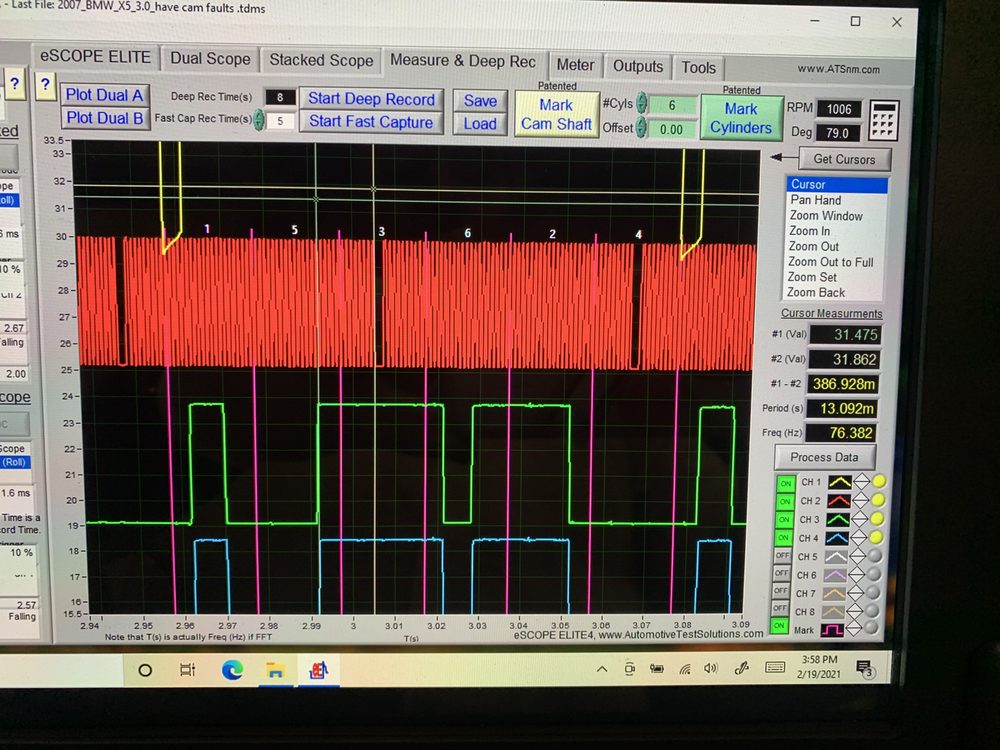Expand the system tray hidden icons chevron
The width and height of the screenshot is (1000, 750).
coord(601,669)
